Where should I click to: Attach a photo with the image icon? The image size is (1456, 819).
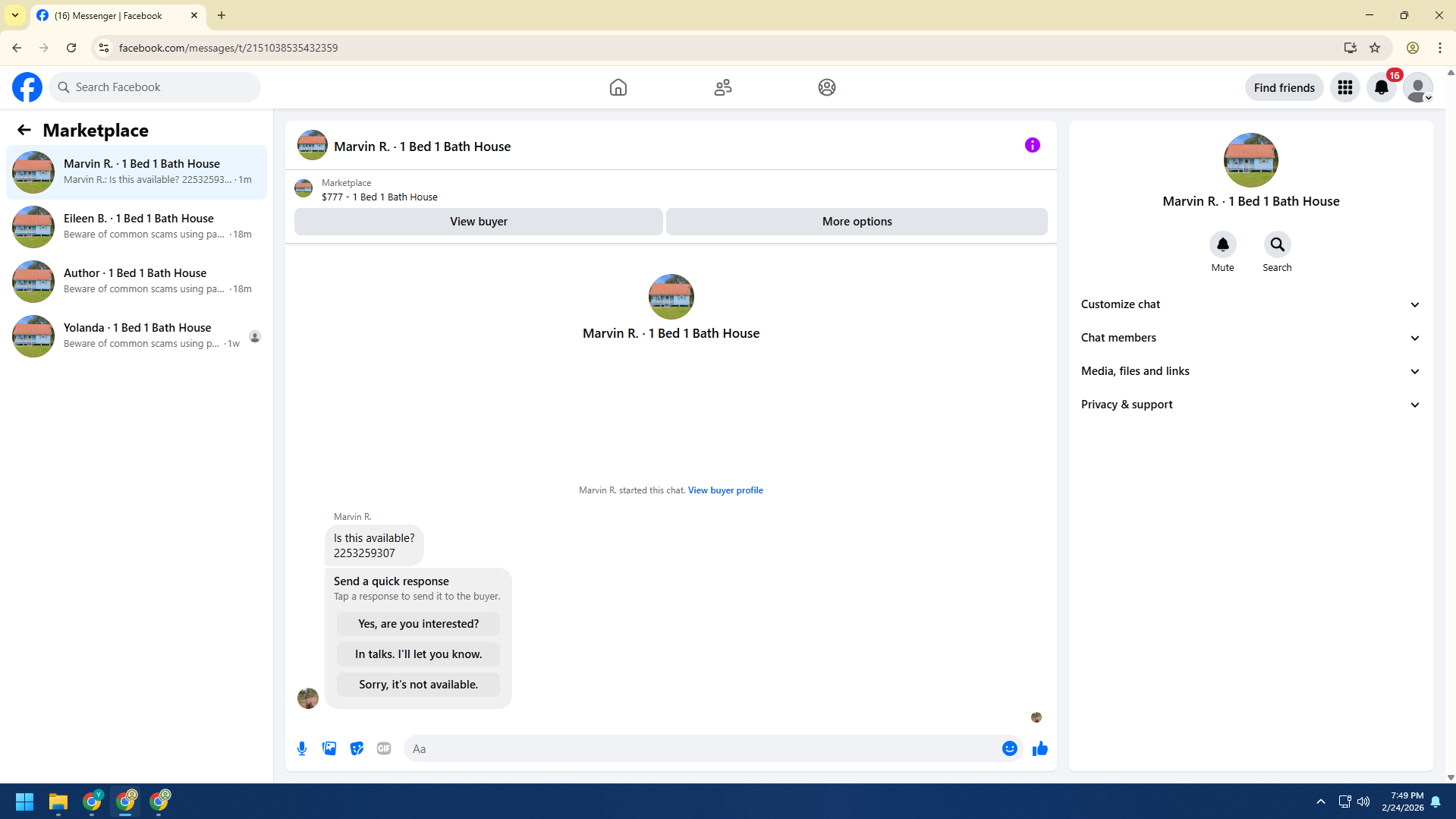click(329, 748)
